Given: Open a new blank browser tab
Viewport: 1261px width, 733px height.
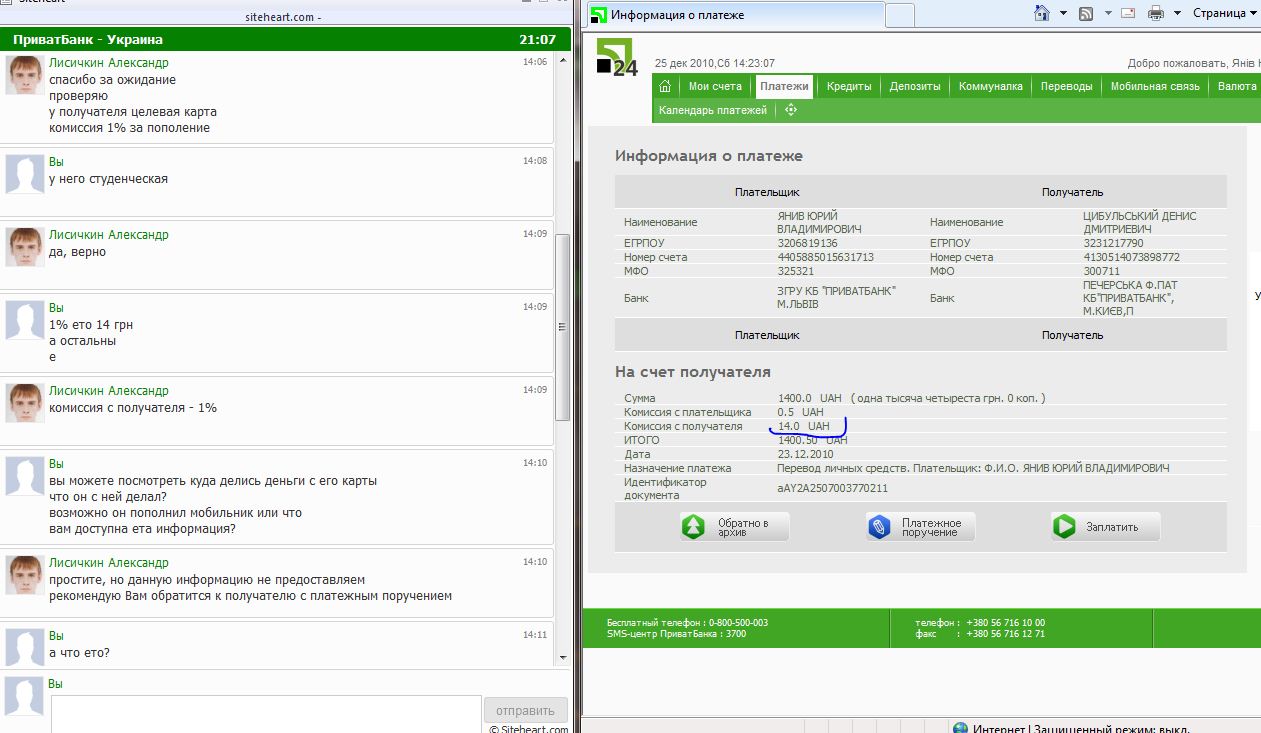Looking at the screenshot, I should click(x=901, y=15).
